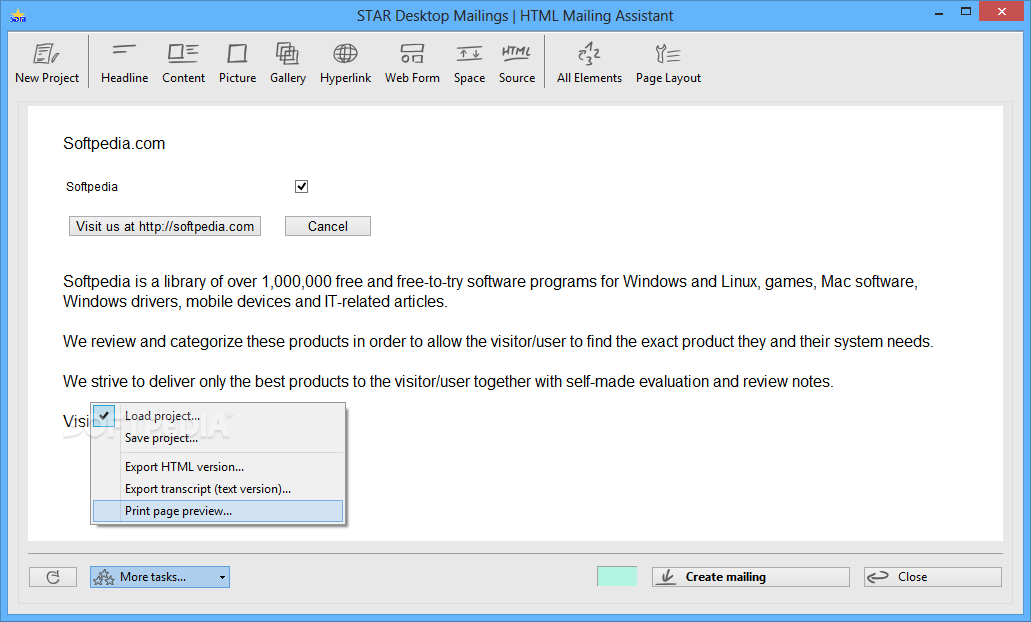Click the Create mailing button
Viewport: 1031px width, 622px height.
[x=750, y=577]
